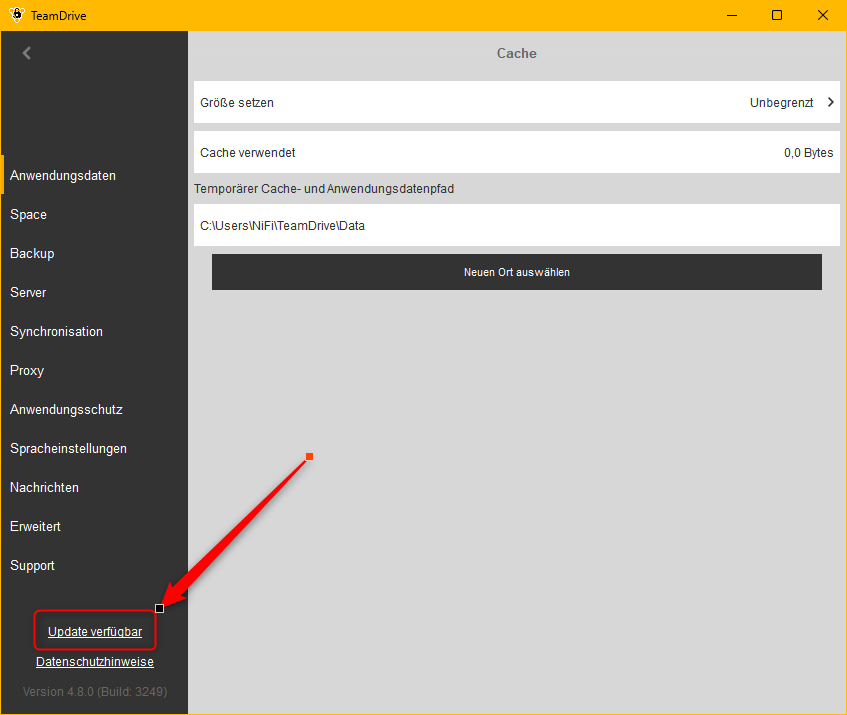Screen dimensions: 847x715
Task: Expand Größe setzen chevron arrow
Action: click(831, 102)
